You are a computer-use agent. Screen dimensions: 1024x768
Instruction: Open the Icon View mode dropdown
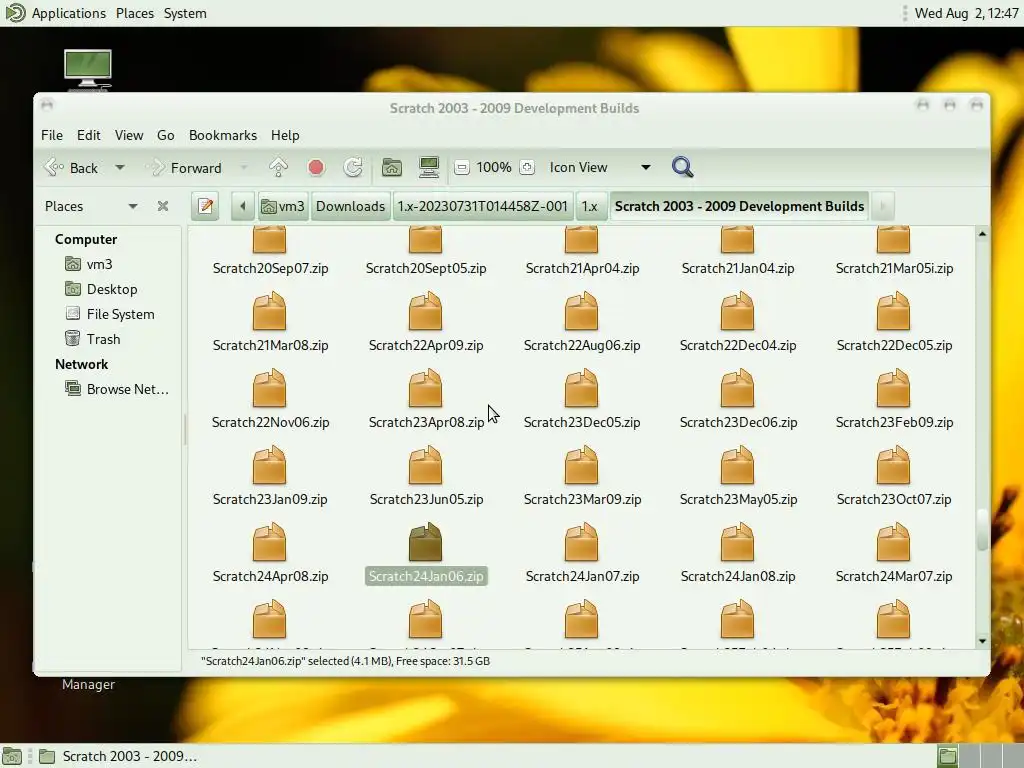click(x=600, y=168)
